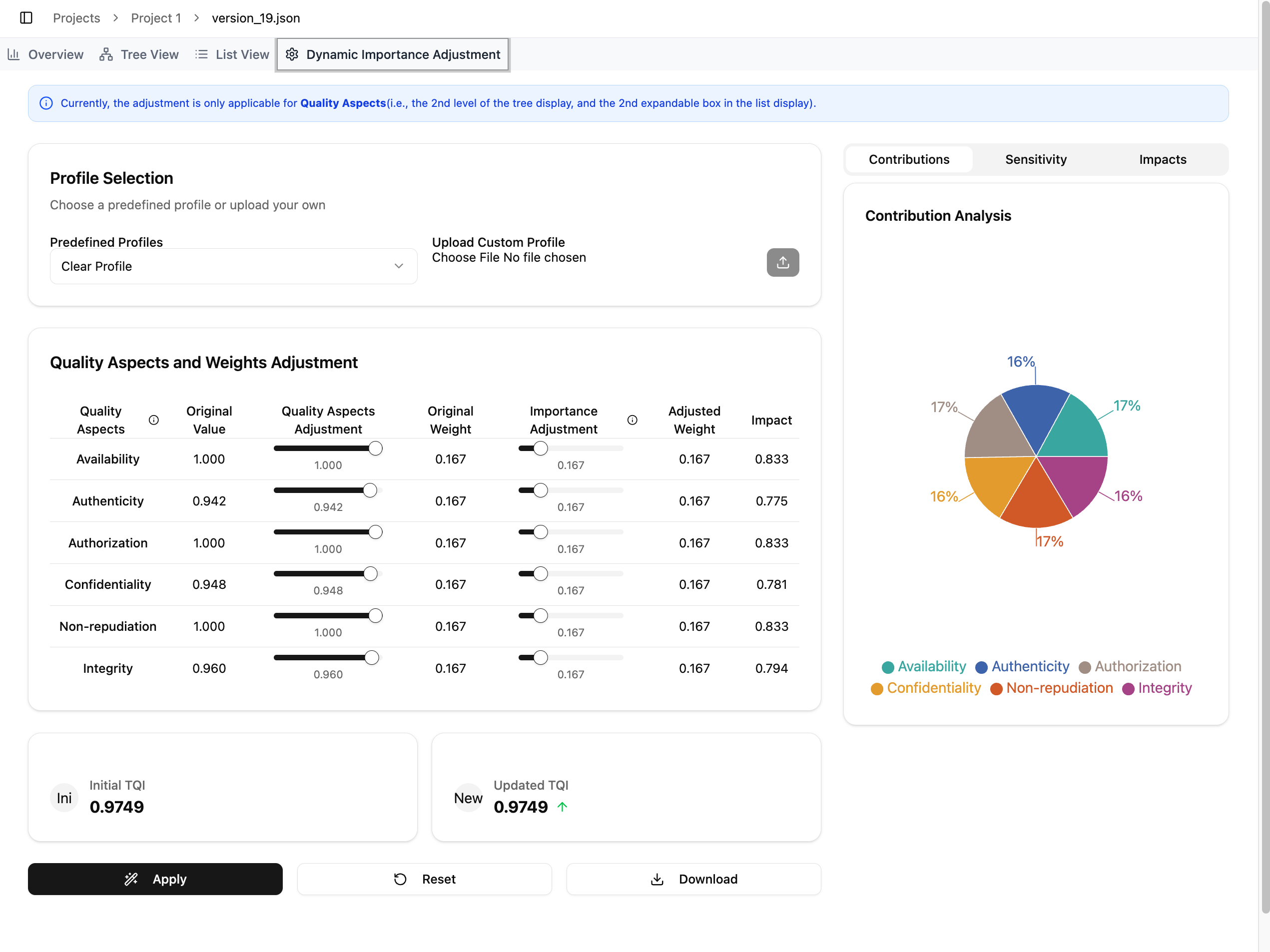Open the Predefined Profiles dropdown
This screenshot has width=1270, height=952.
(233, 266)
